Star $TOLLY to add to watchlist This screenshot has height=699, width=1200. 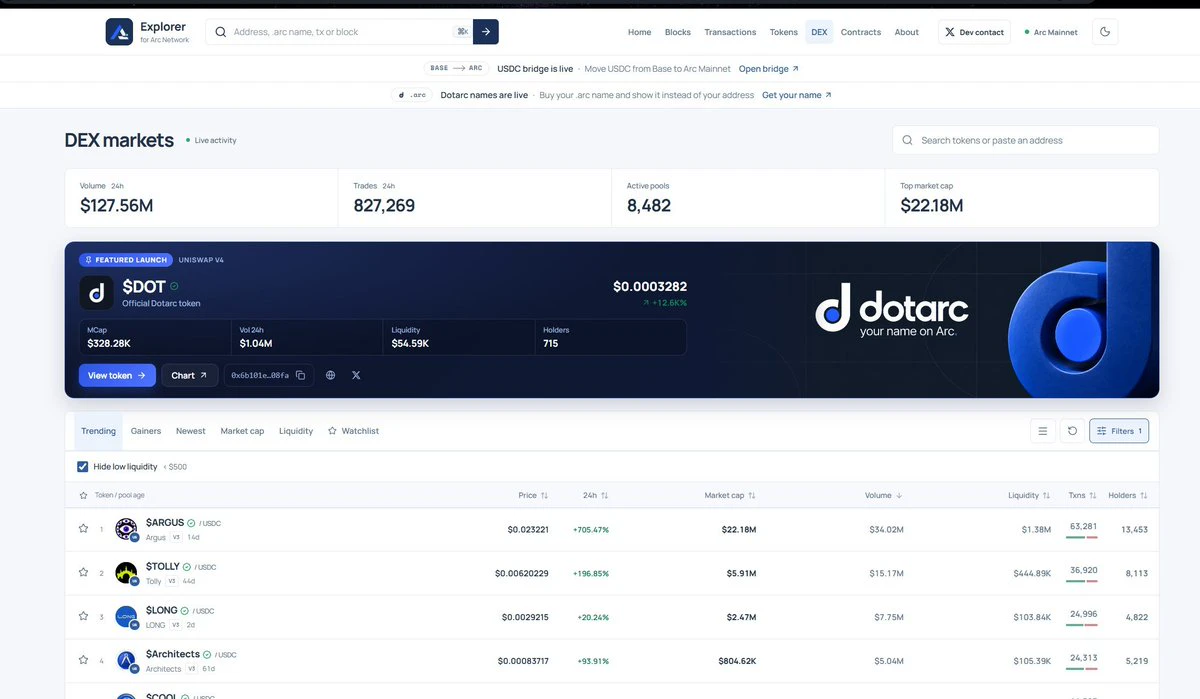tap(83, 572)
